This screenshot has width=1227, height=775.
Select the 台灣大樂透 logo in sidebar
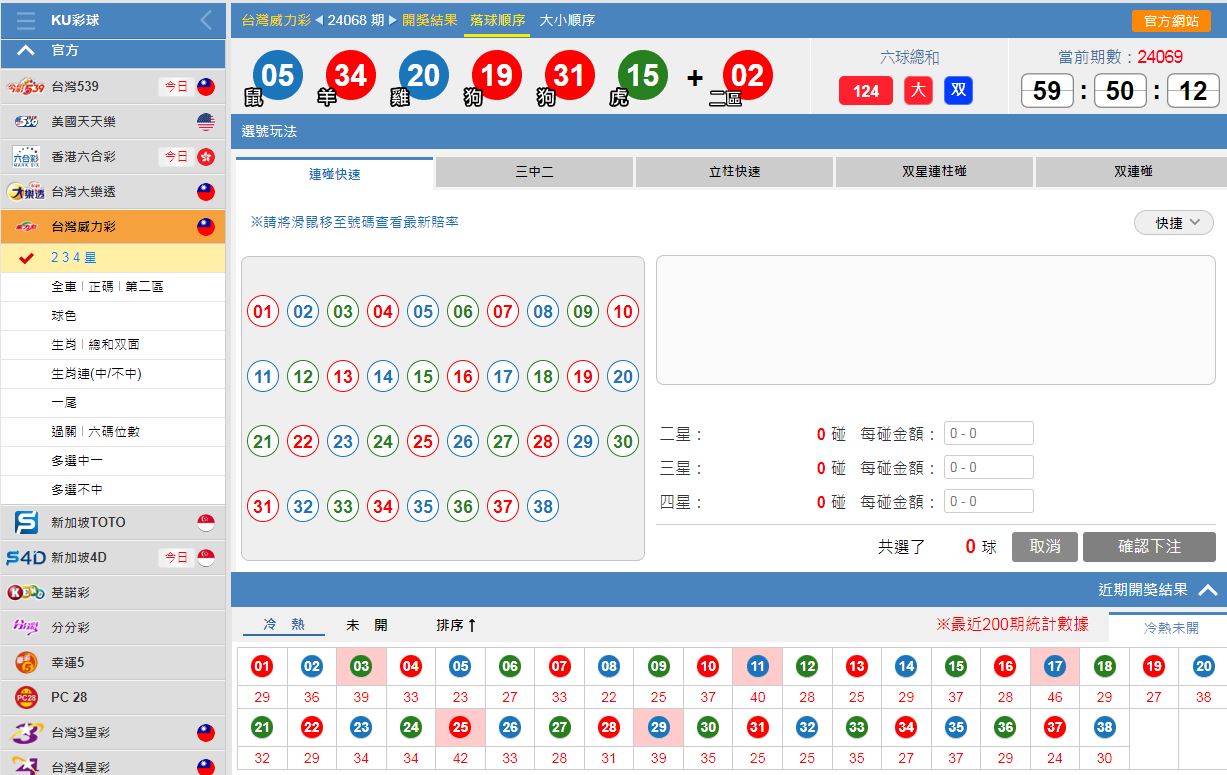click(x=25, y=192)
